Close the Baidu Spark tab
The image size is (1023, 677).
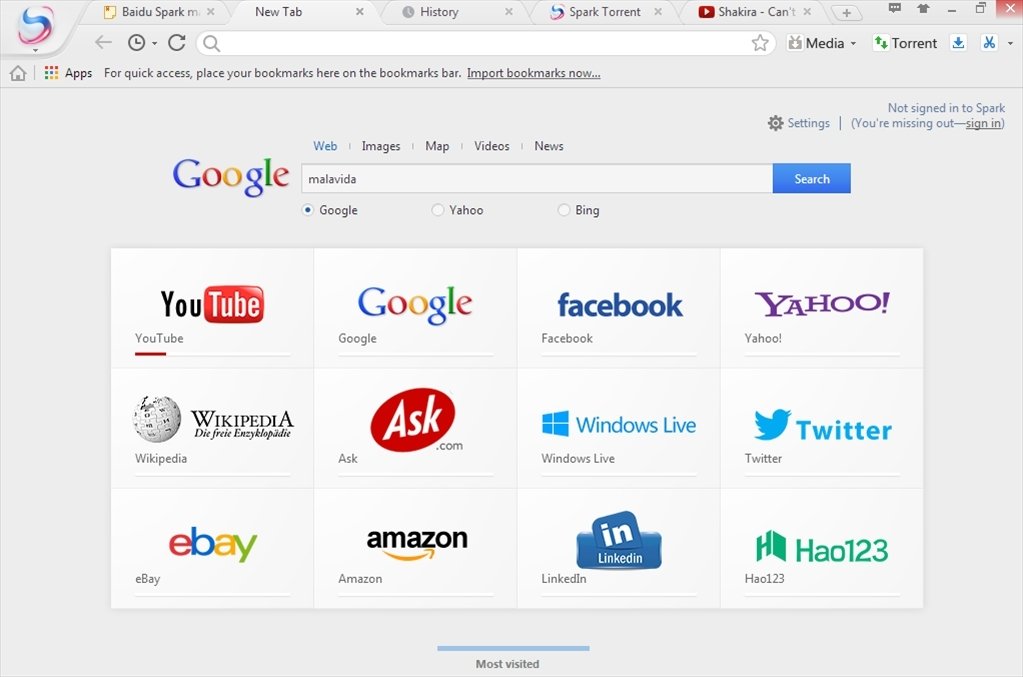[211, 12]
